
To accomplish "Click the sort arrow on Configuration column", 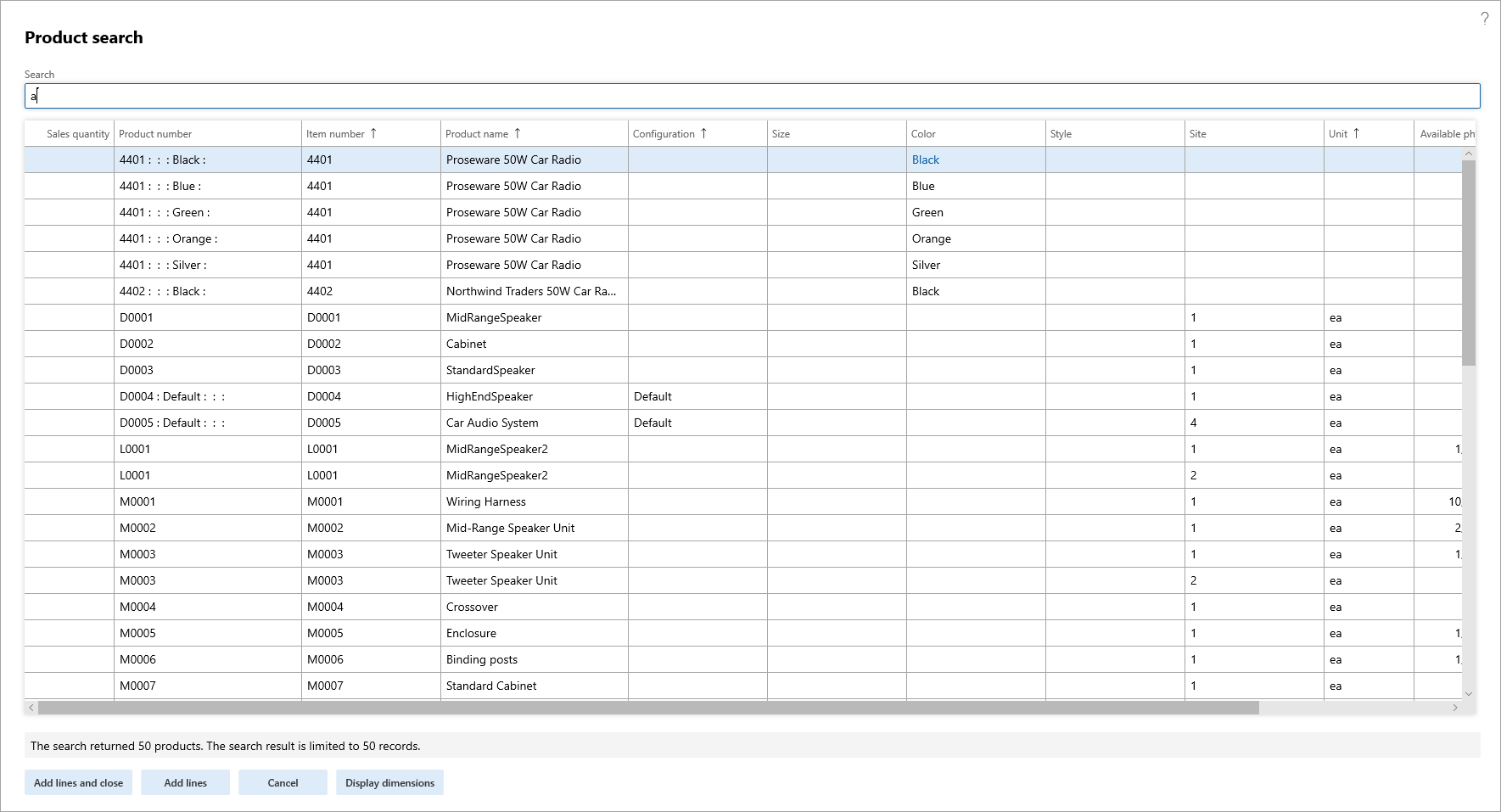I will (x=703, y=133).
